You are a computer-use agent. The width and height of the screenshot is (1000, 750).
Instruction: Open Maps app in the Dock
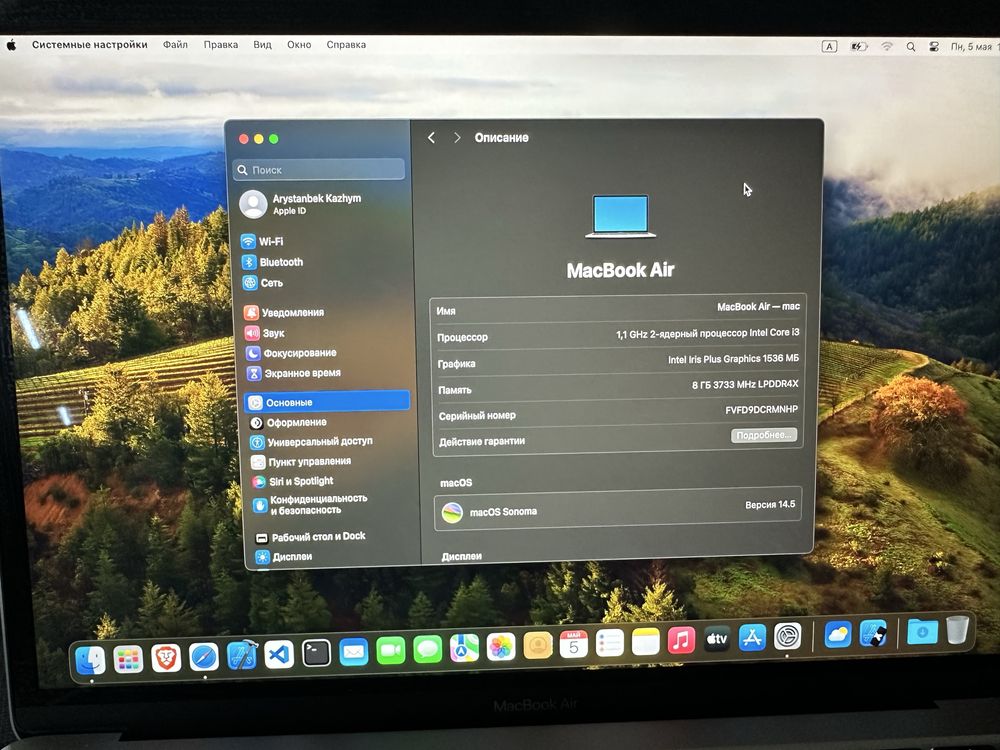464,649
